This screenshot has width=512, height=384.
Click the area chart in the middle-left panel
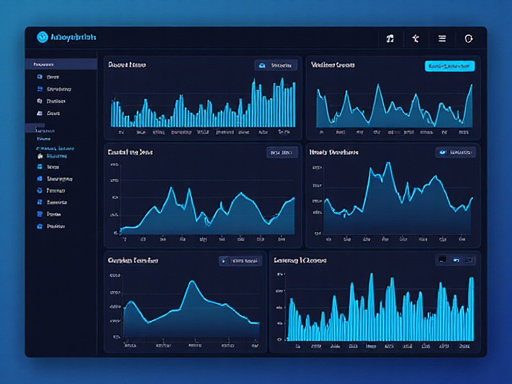[207, 210]
